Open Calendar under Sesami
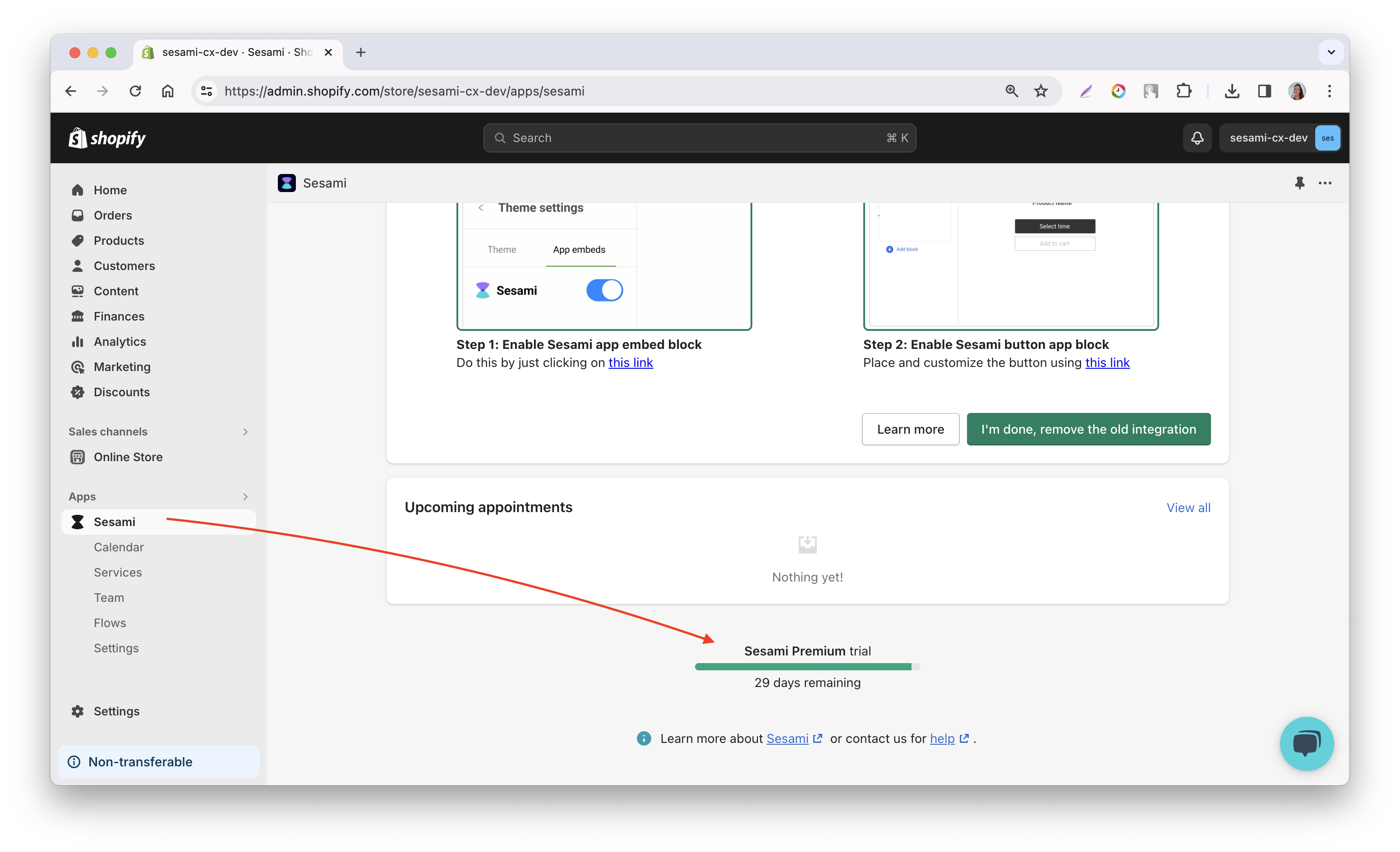 (118, 547)
